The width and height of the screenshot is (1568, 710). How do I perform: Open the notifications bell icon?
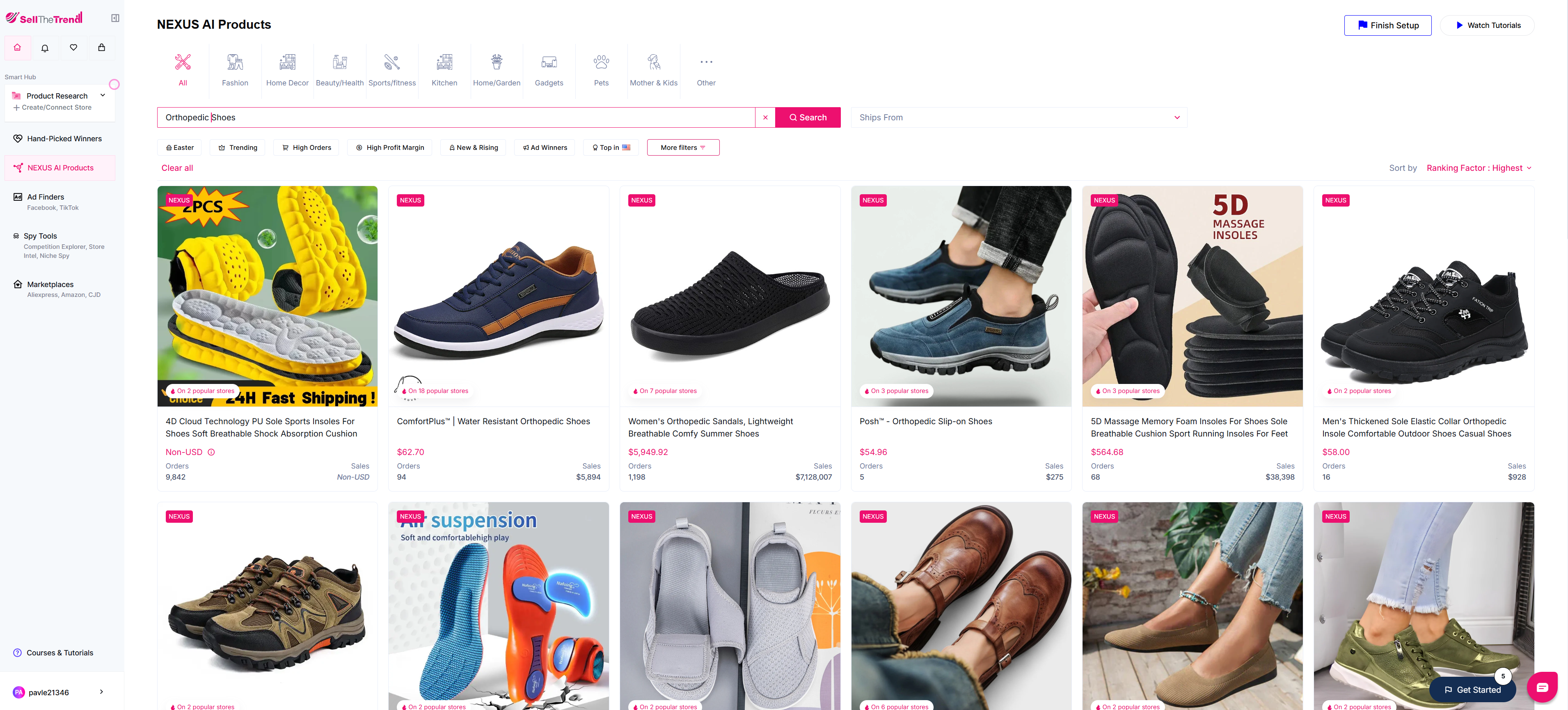tap(44, 48)
